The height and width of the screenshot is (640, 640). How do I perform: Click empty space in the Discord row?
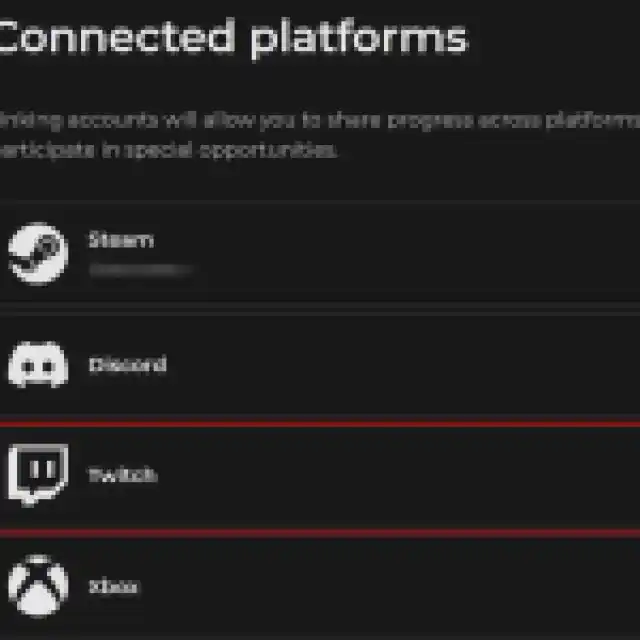pos(420,365)
